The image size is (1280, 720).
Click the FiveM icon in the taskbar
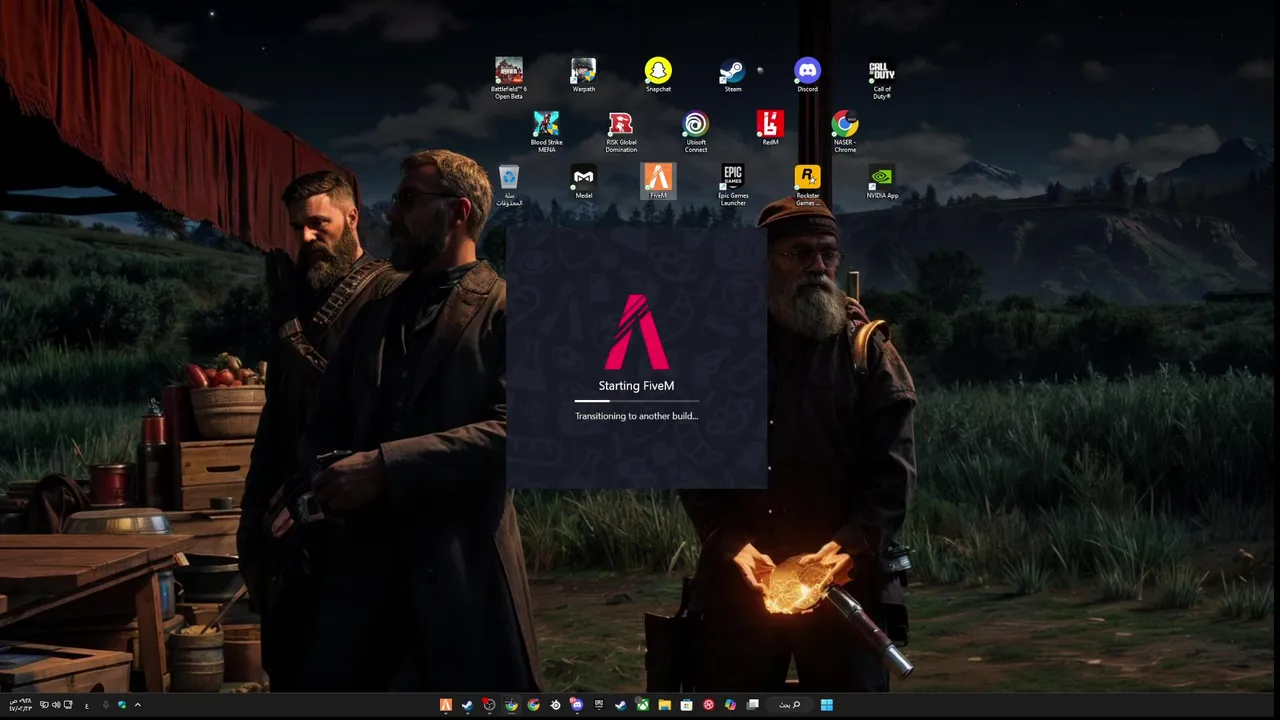coord(446,705)
